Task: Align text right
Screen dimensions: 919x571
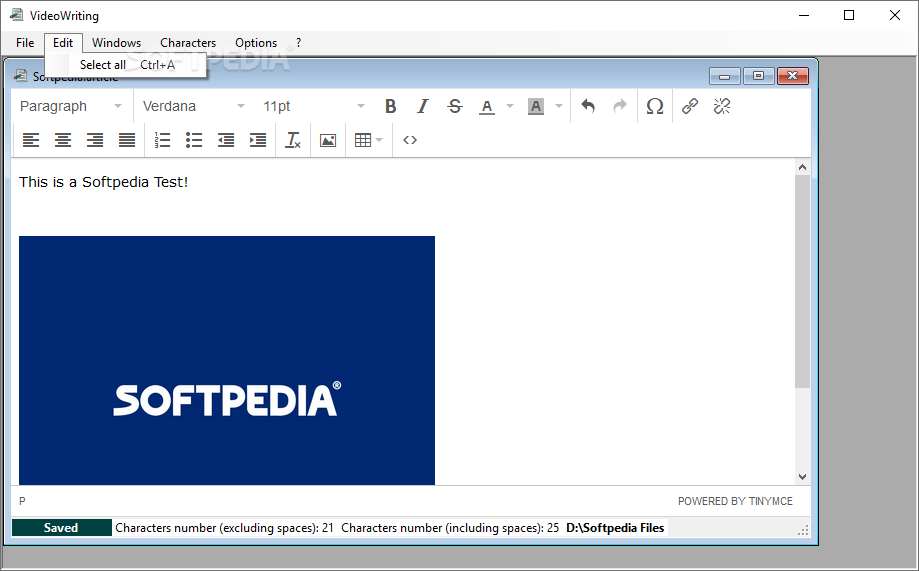Action: [x=95, y=140]
